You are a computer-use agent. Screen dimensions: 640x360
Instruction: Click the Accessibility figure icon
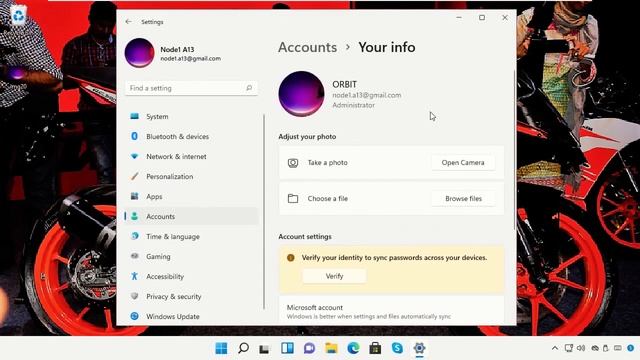coord(135,276)
